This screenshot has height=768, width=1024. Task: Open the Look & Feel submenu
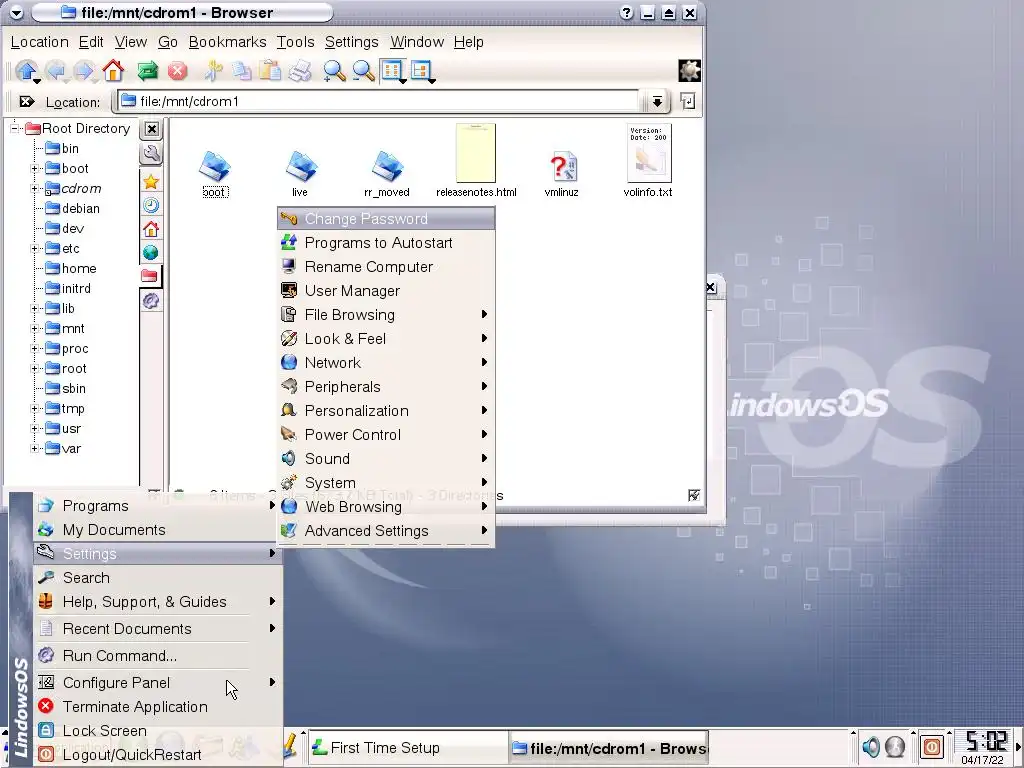(x=386, y=339)
